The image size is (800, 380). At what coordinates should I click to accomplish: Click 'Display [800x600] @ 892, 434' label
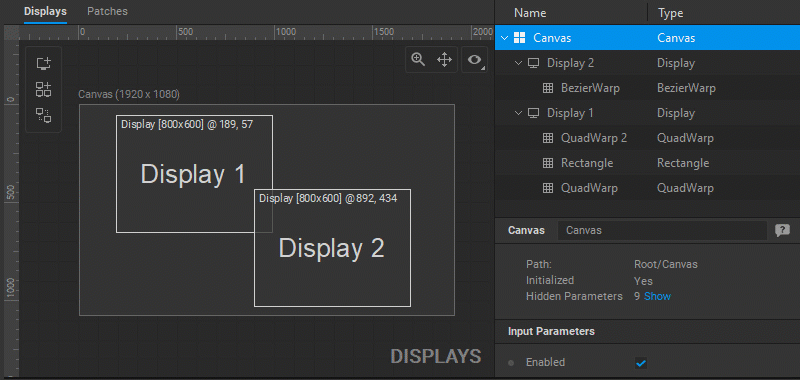tap(328, 198)
